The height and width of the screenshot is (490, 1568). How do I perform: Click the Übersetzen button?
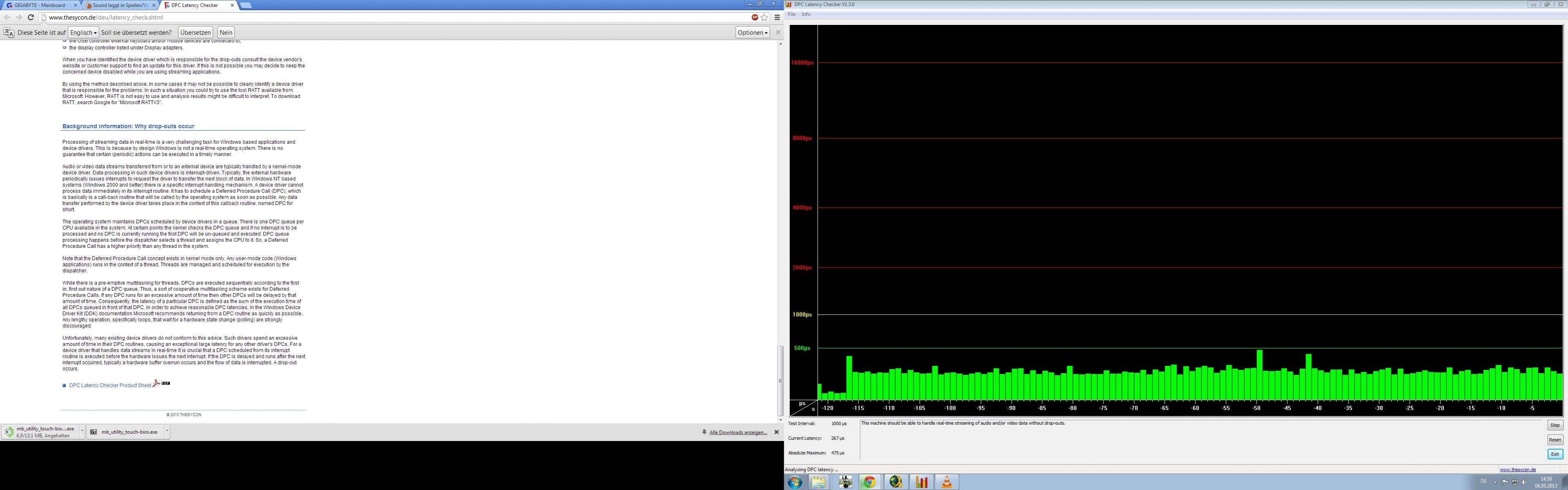[195, 33]
